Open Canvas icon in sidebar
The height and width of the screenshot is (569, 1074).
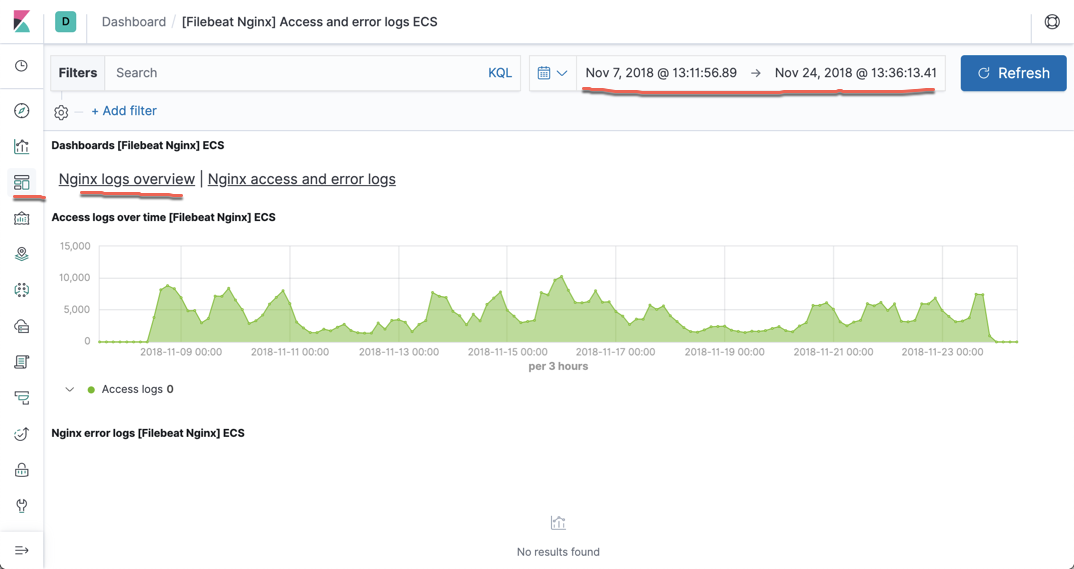(21, 218)
